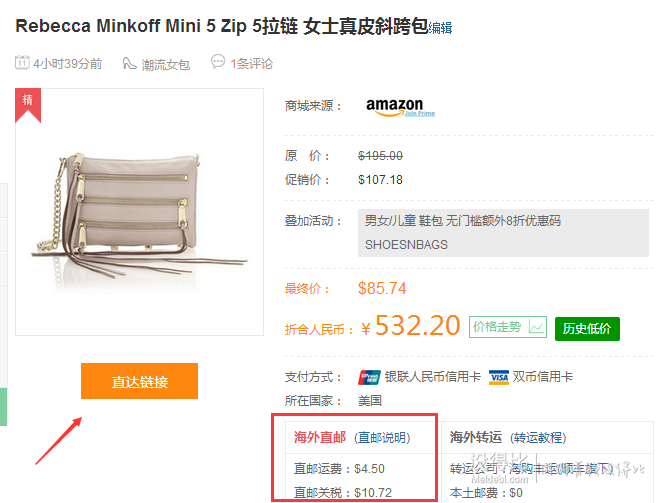Switch to the 海外转运 tab
This screenshot has width=656, height=503.
pyautogui.click(x=476, y=437)
